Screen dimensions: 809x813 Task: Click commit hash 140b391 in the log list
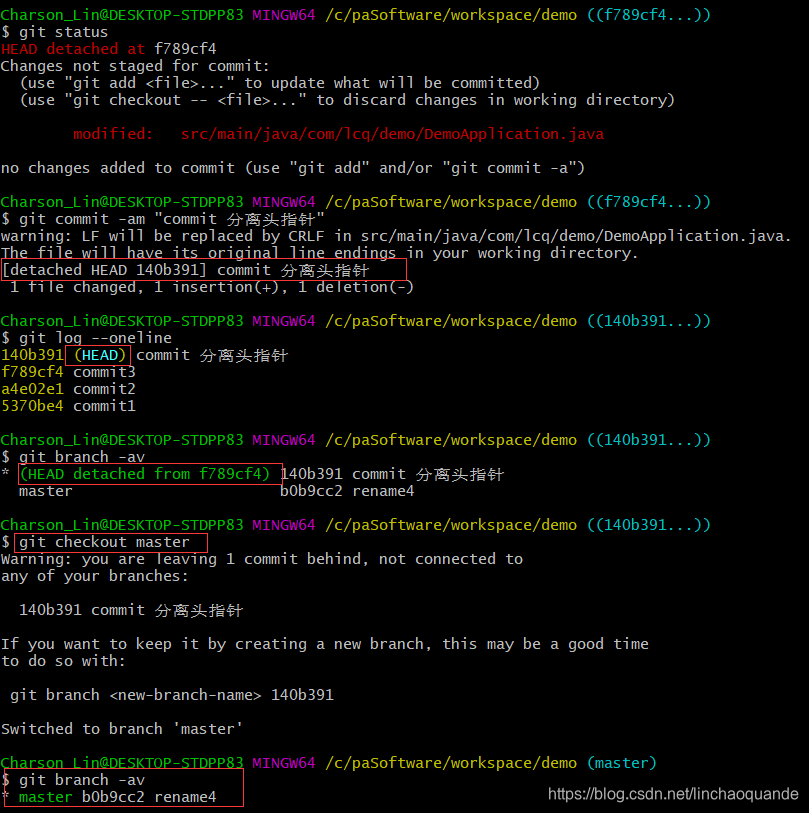[32, 355]
